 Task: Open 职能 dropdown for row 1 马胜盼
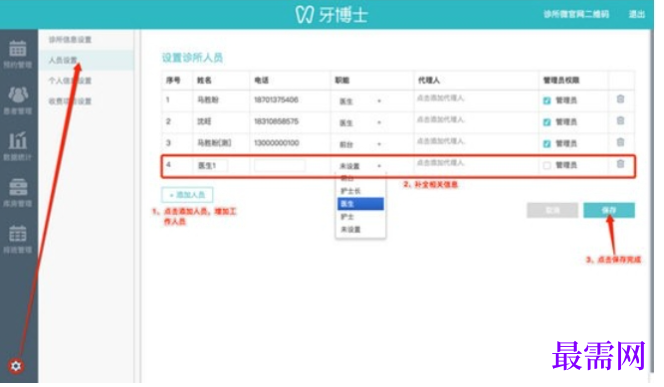point(360,101)
